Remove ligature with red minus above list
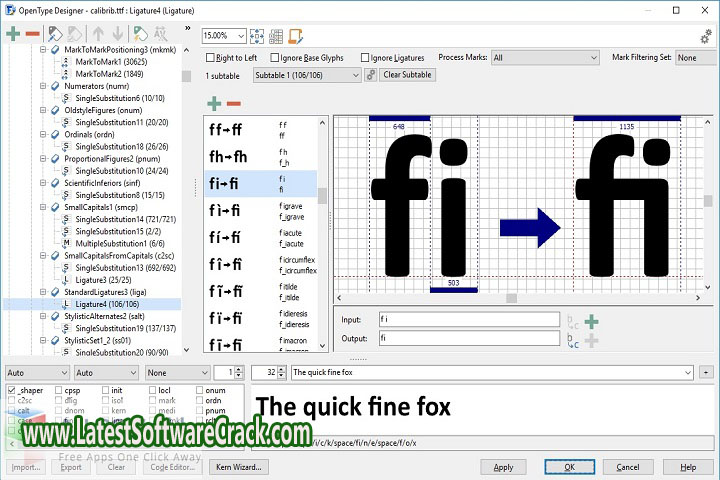720x480 pixels. (x=234, y=104)
